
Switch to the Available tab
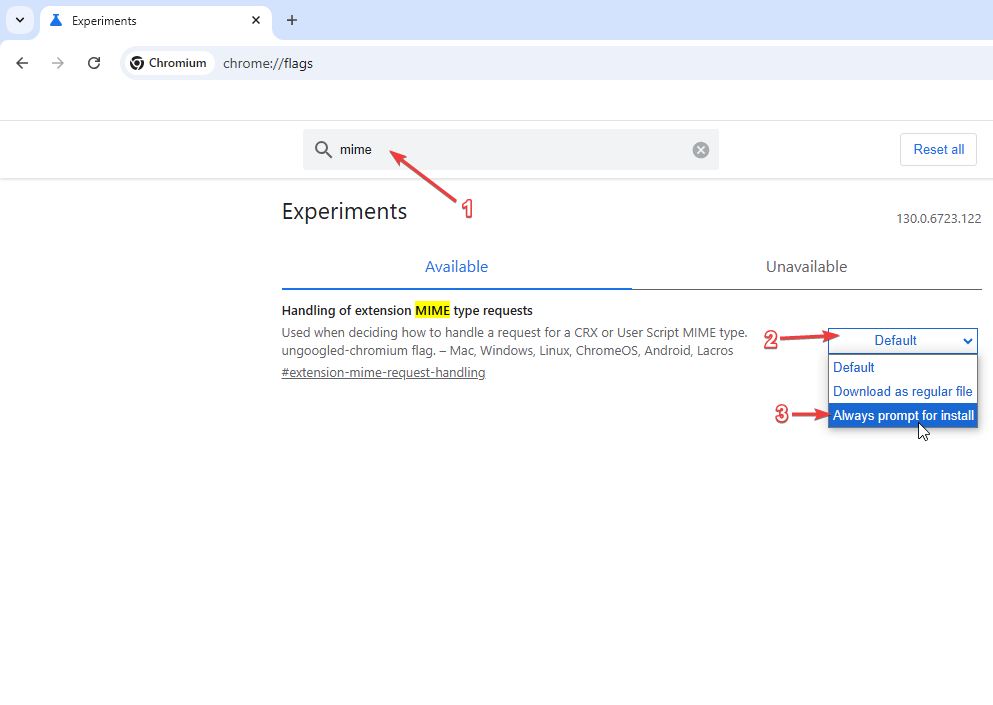coord(456,267)
